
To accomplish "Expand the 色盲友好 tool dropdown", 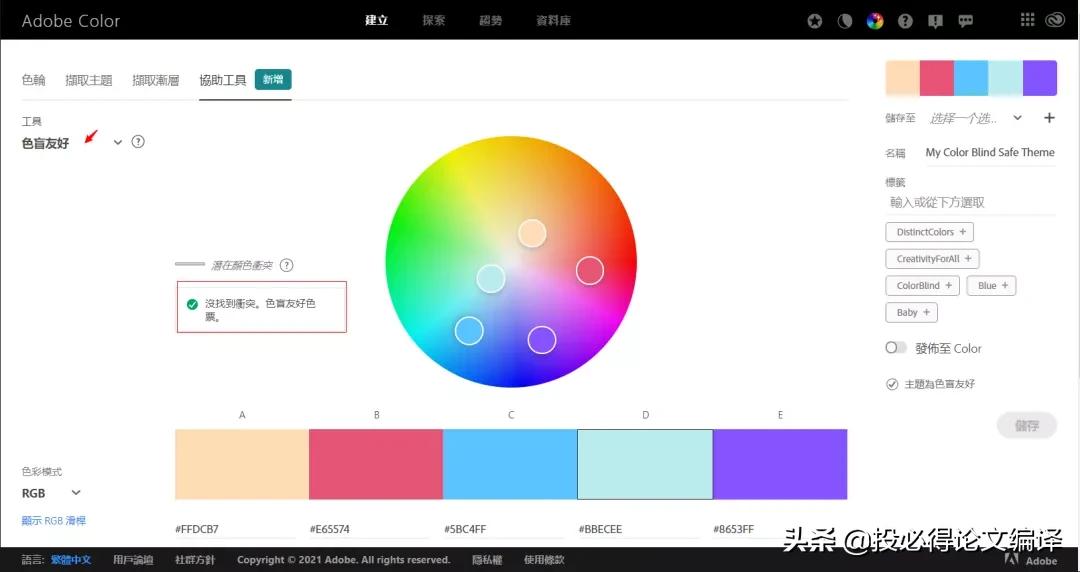I will [117, 143].
